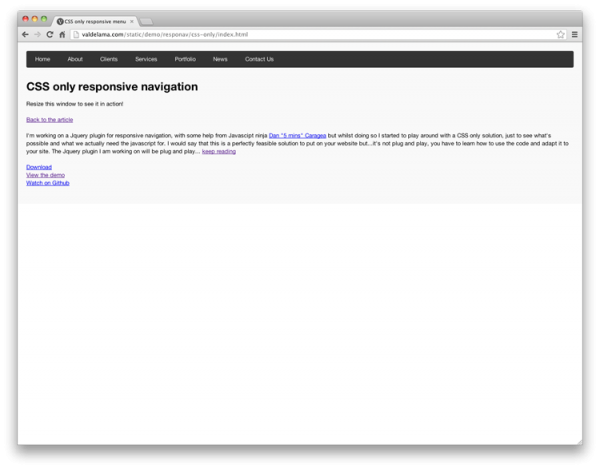Open the Services nav item
This screenshot has height=469, width=600.
pyautogui.click(x=146, y=59)
